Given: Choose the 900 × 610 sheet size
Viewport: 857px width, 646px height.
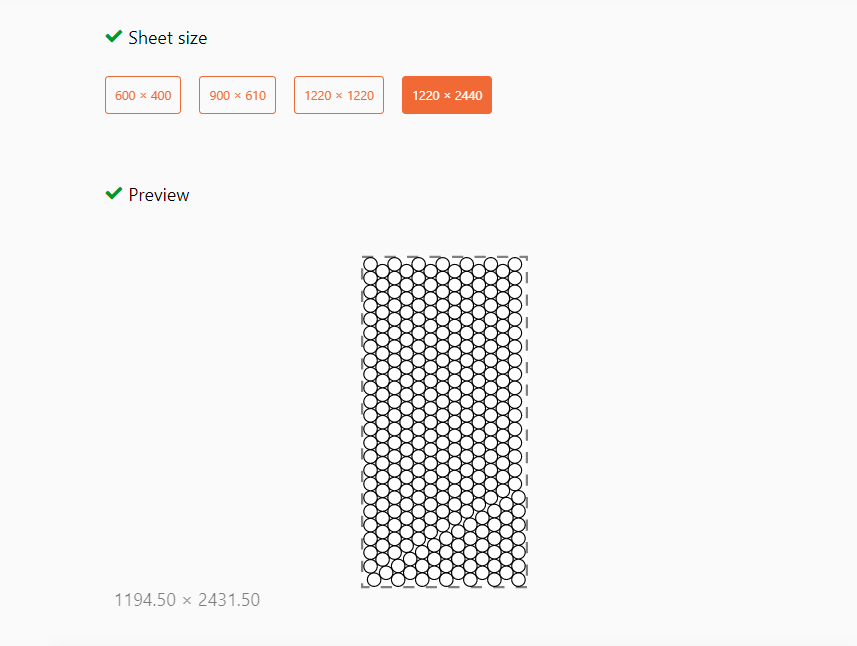Looking at the screenshot, I should tap(237, 95).
